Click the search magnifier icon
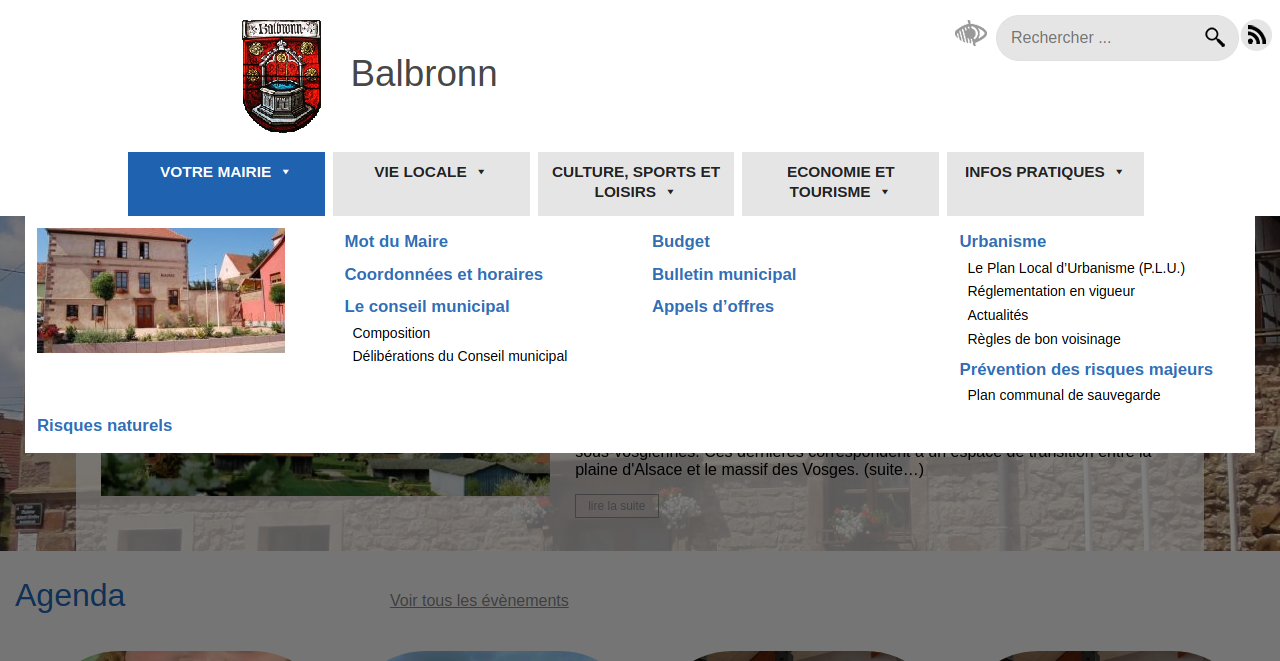The width and height of the screenshot is (1280, 661). pyautogui.click(x=1214, y=38)
